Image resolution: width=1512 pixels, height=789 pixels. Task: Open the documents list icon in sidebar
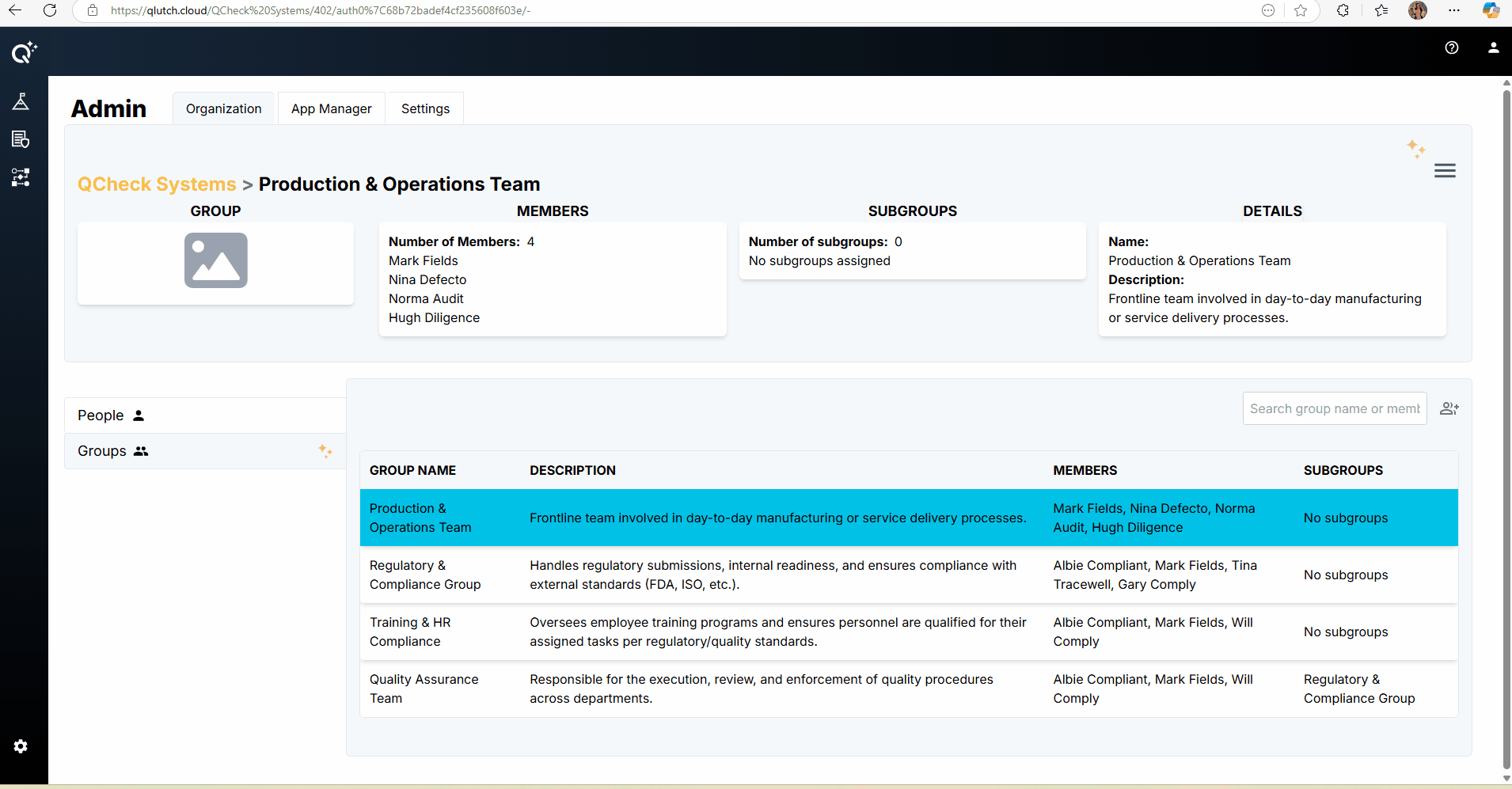pyautogui.click(x=21, y=139)
